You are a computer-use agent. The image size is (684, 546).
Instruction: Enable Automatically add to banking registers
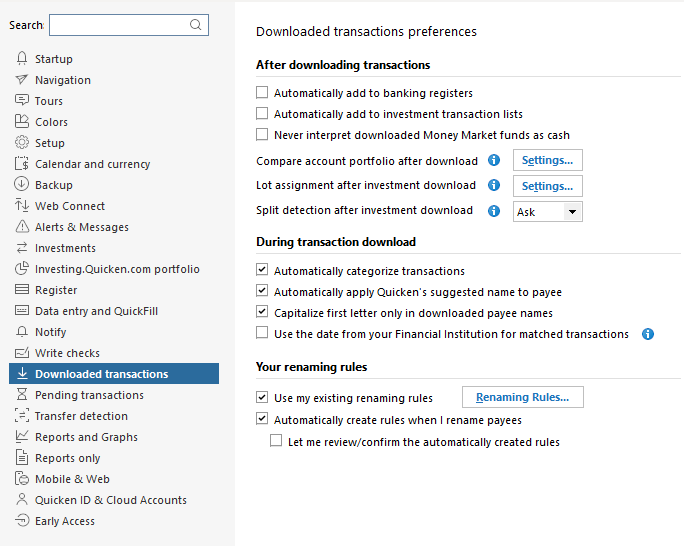pos(263,93)
